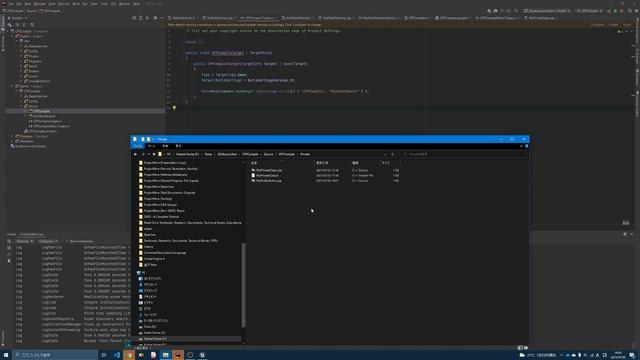
Task: Click the Explorer search box
Action: click(x=463, y=154)
